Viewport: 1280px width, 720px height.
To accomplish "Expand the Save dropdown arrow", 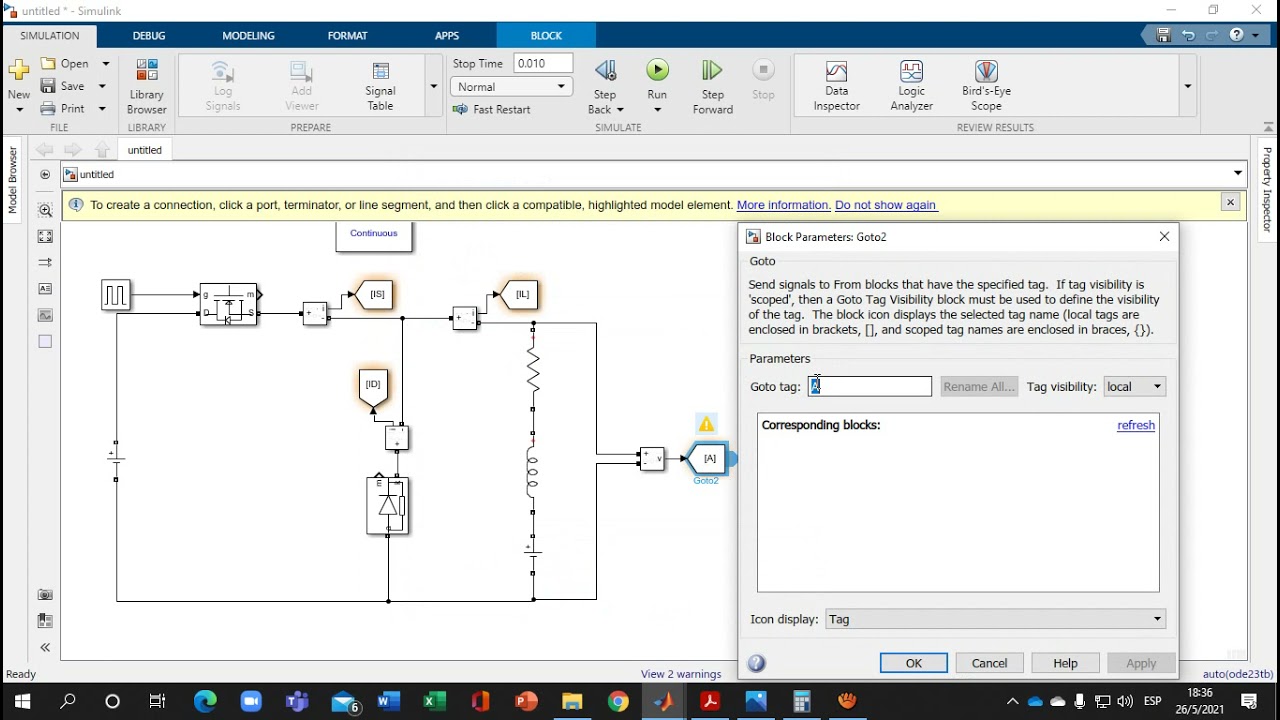I will [102, 86].
